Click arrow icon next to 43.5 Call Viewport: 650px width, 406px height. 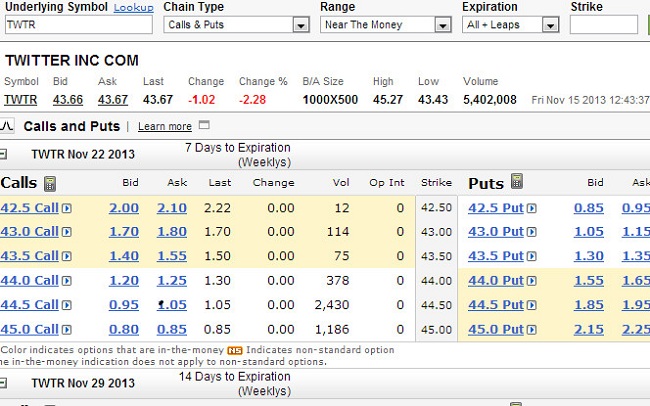67,256
